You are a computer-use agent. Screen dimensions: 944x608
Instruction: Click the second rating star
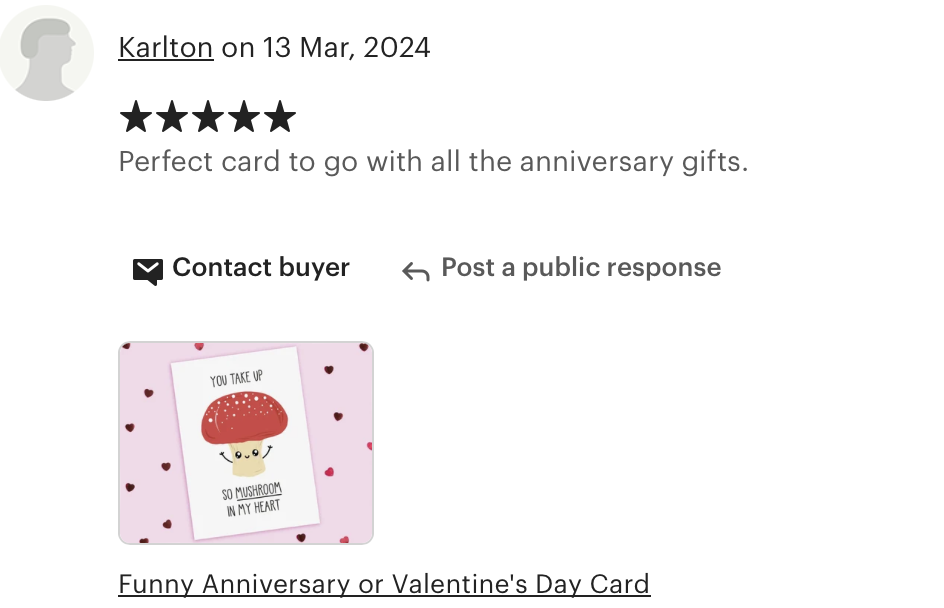click(172, 116)
